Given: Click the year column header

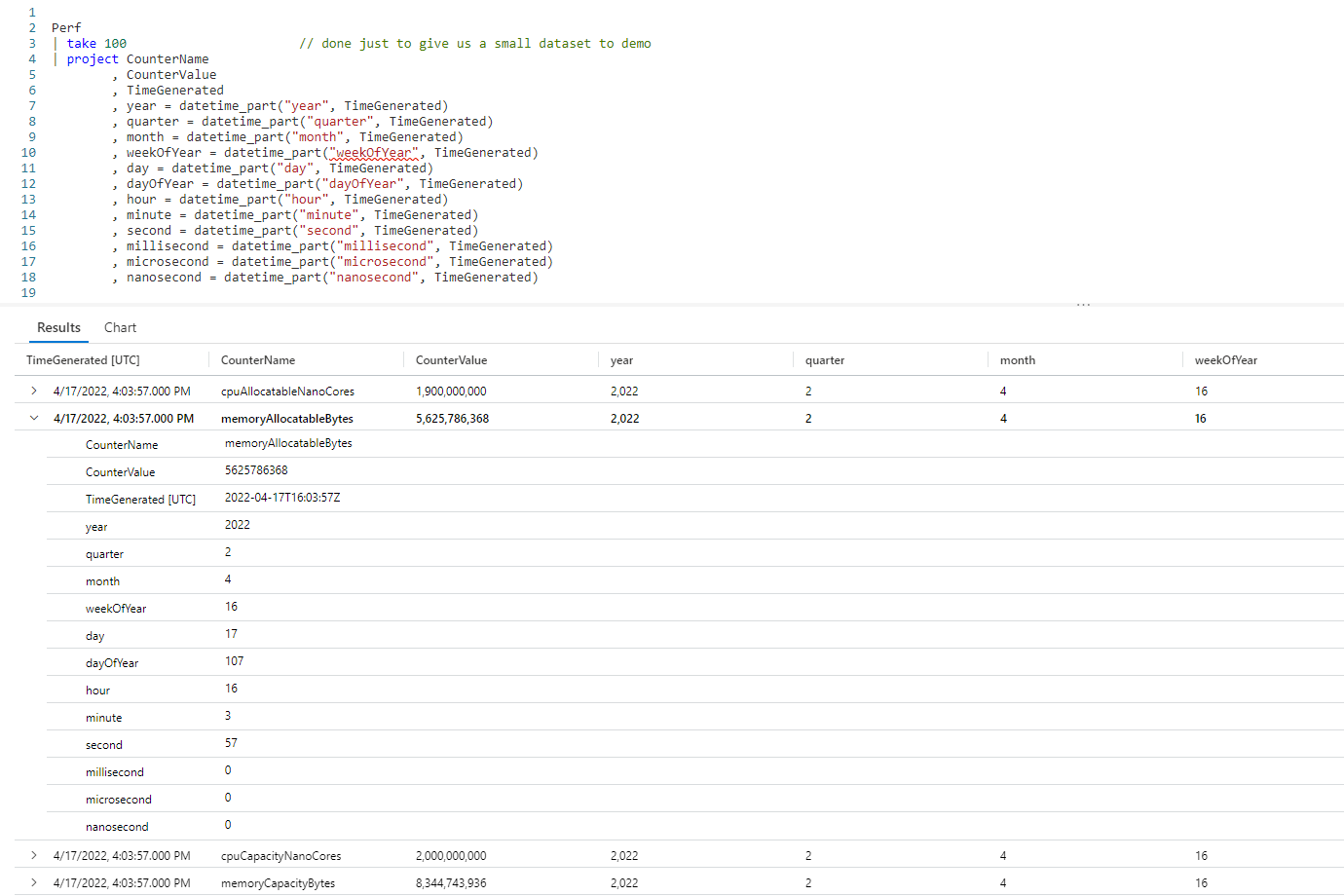Looking at the screenshot, I should coord(621,359).
